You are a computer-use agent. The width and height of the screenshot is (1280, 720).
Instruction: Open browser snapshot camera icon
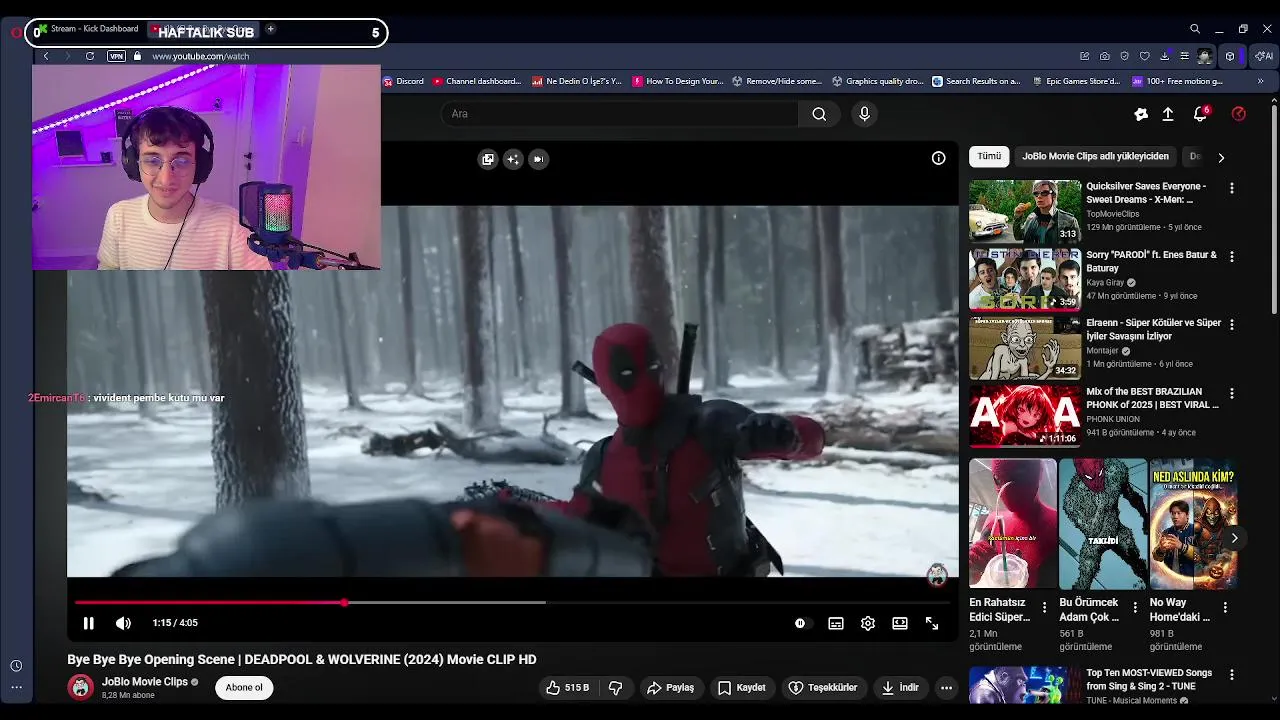click(1105, 56)
